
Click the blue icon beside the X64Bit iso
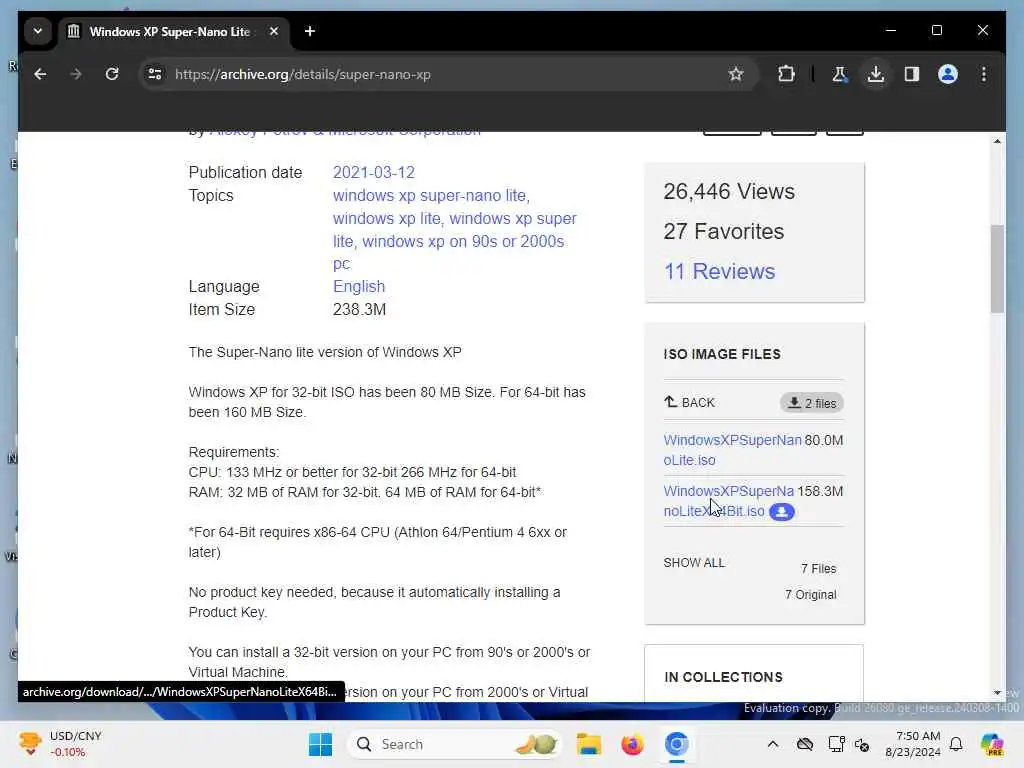[782, 511]
